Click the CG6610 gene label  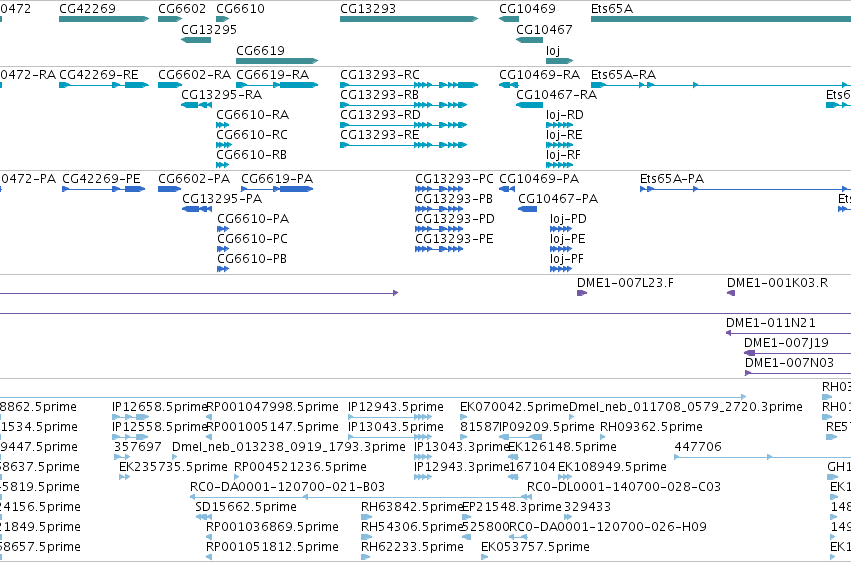240,9
